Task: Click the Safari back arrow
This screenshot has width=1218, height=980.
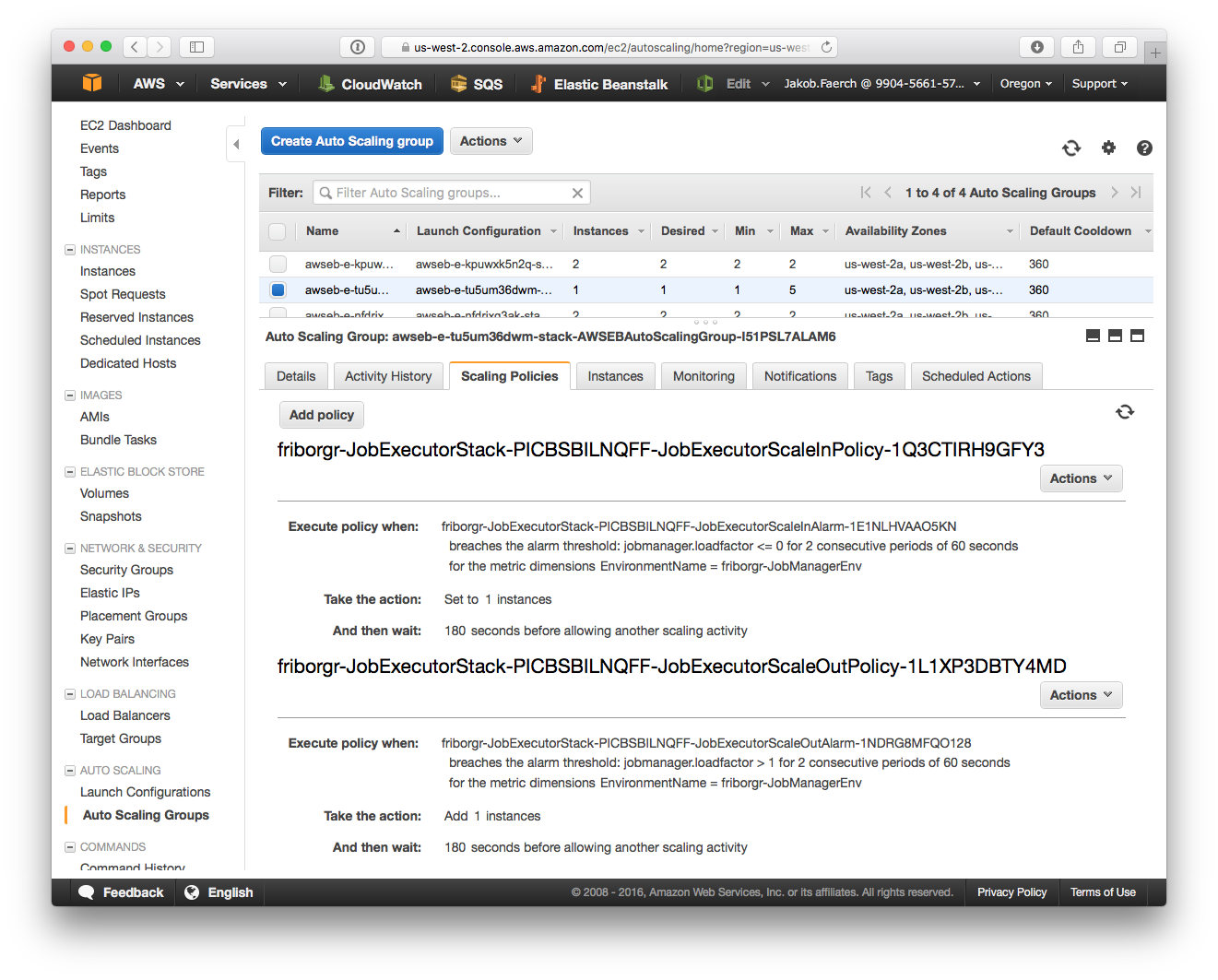Action: point(135,47)
